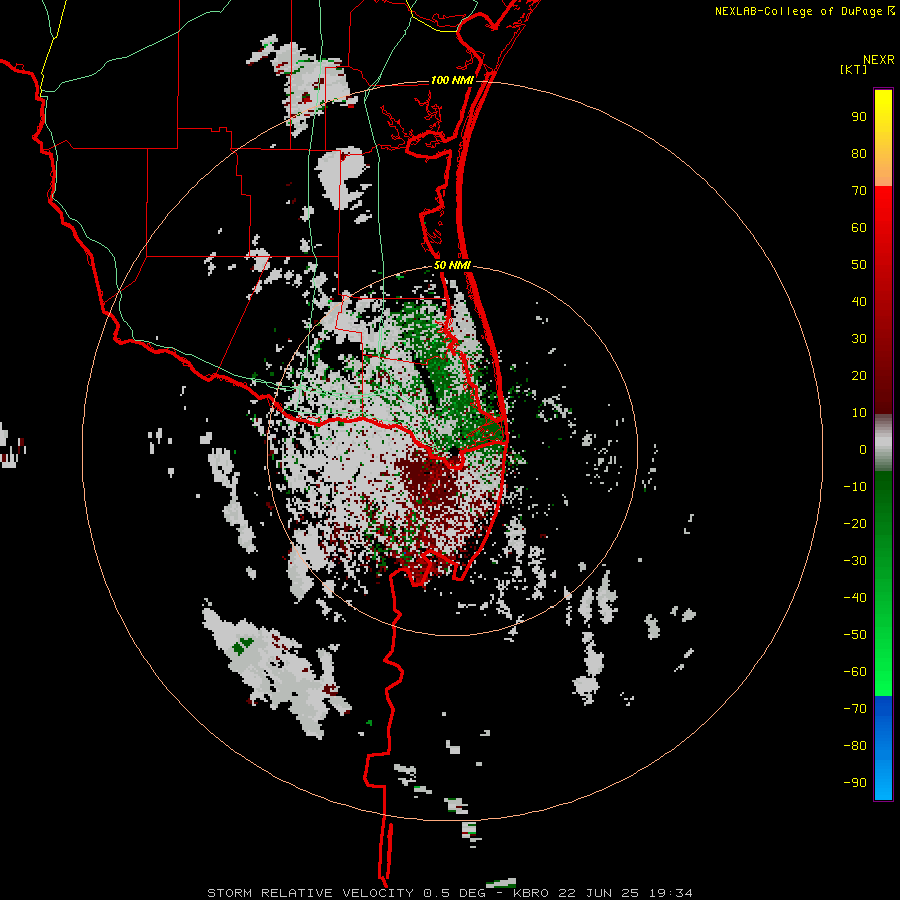900x900 pixels.
Task: Click the [KT] units label
Action: pyautogui.click(x=854, y=69)
